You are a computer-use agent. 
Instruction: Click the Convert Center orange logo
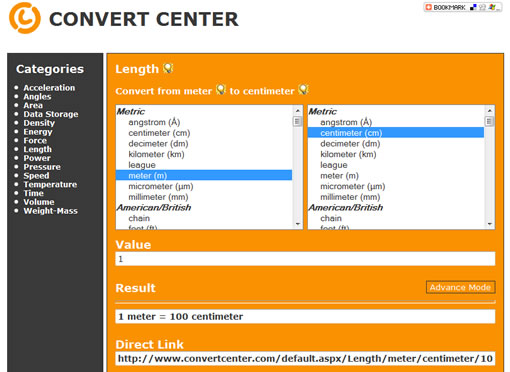pyautogui.click(x=25, y=18)
